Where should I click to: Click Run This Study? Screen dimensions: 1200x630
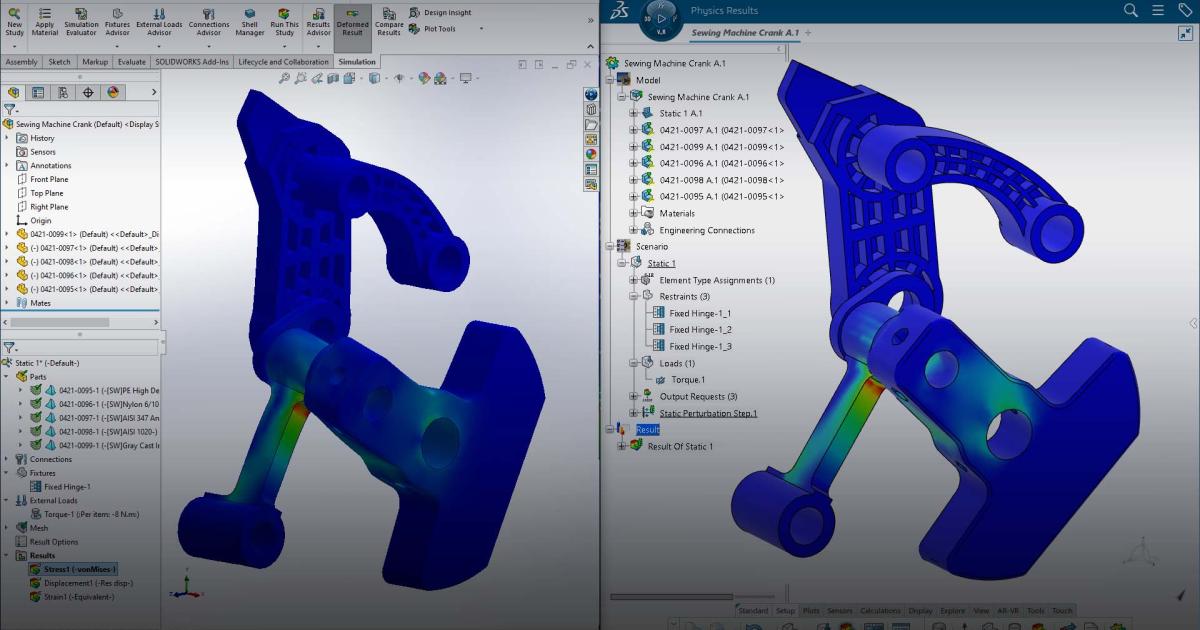tap(284, 19)
